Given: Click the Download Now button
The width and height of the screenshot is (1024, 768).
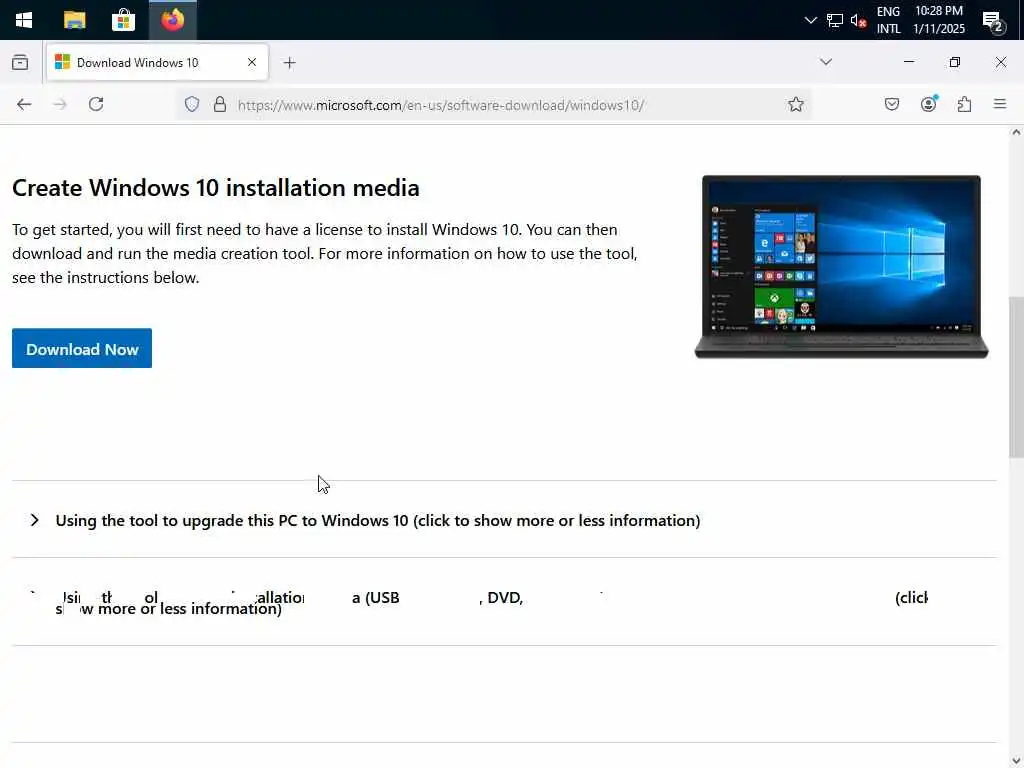Looking at the screenshot, I should (82, 349).
